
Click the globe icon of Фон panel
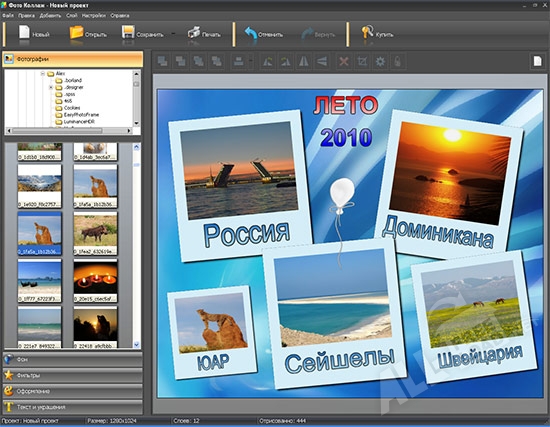9,359
